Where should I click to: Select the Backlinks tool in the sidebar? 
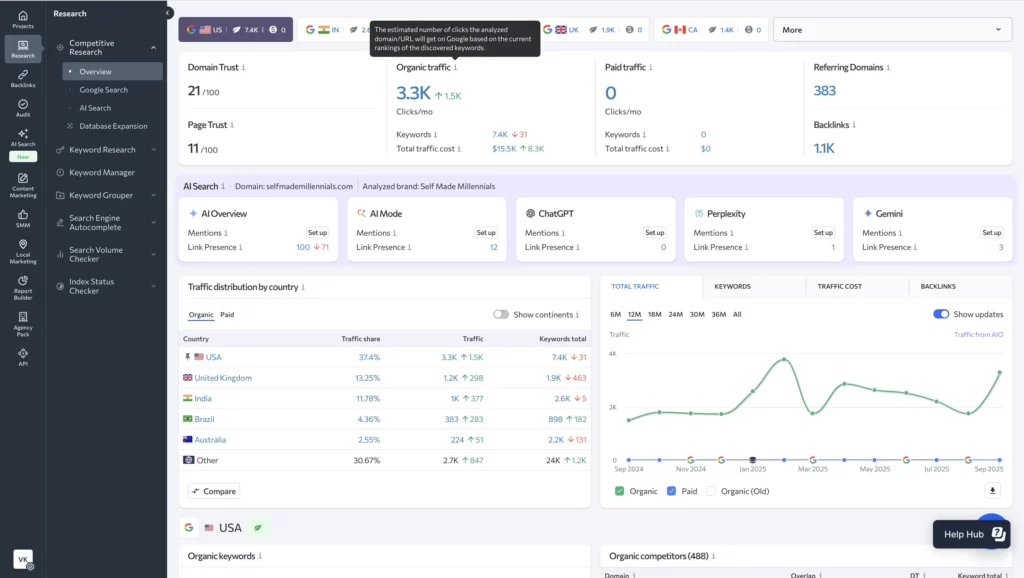click(x=22, y=78)
